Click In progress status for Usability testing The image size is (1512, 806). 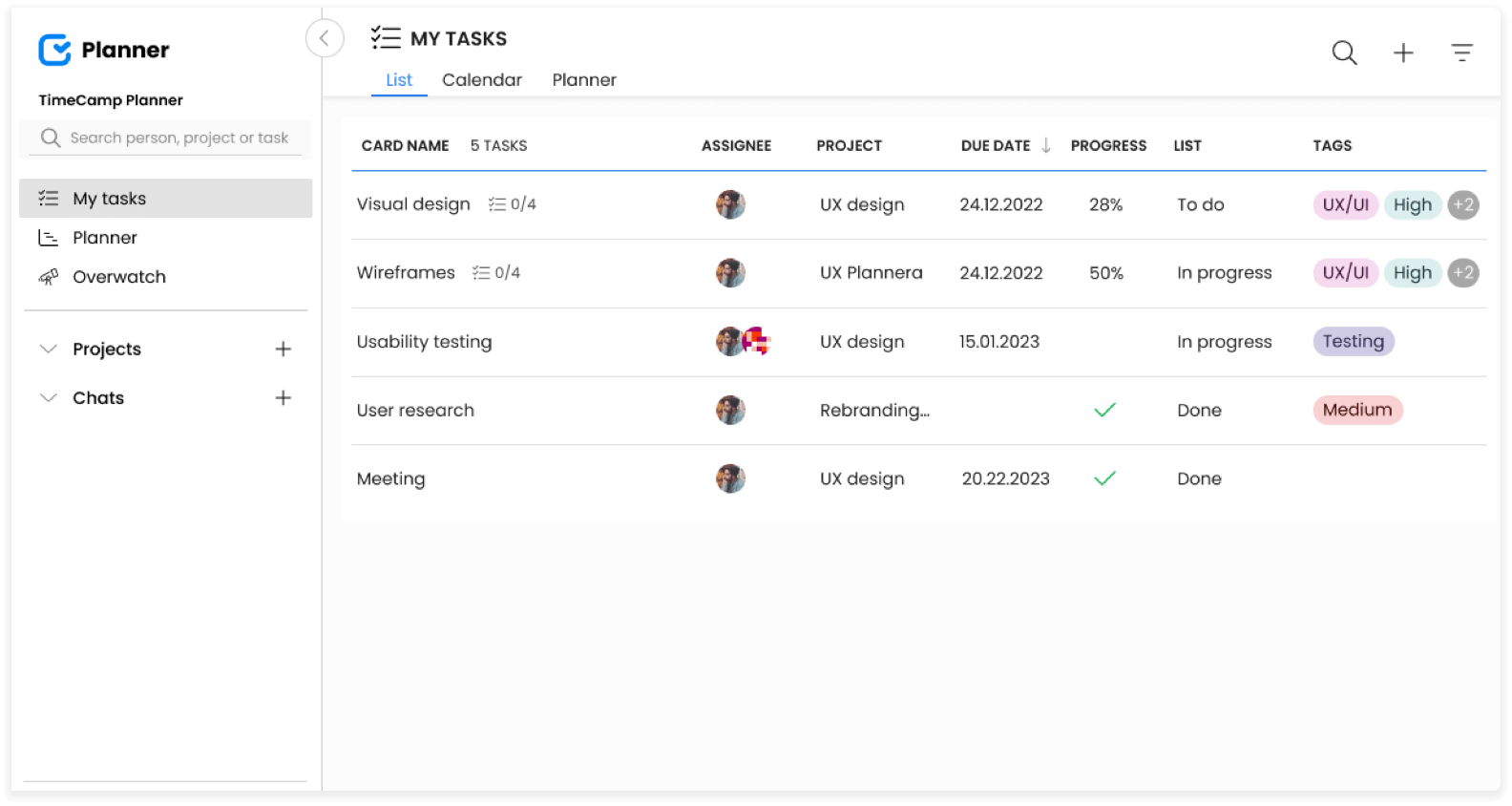(x=1224, y=342)
